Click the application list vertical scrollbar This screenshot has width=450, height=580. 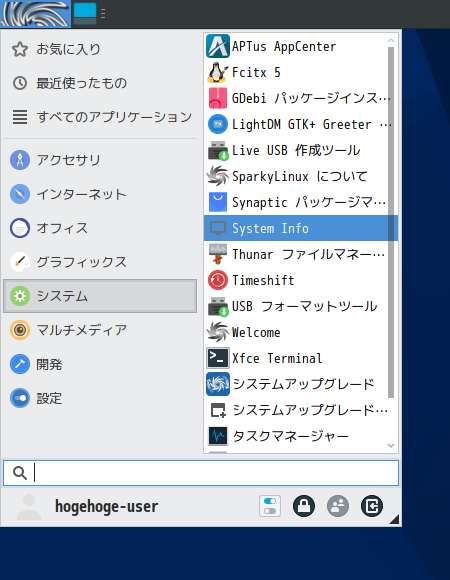tap(391, 222)
